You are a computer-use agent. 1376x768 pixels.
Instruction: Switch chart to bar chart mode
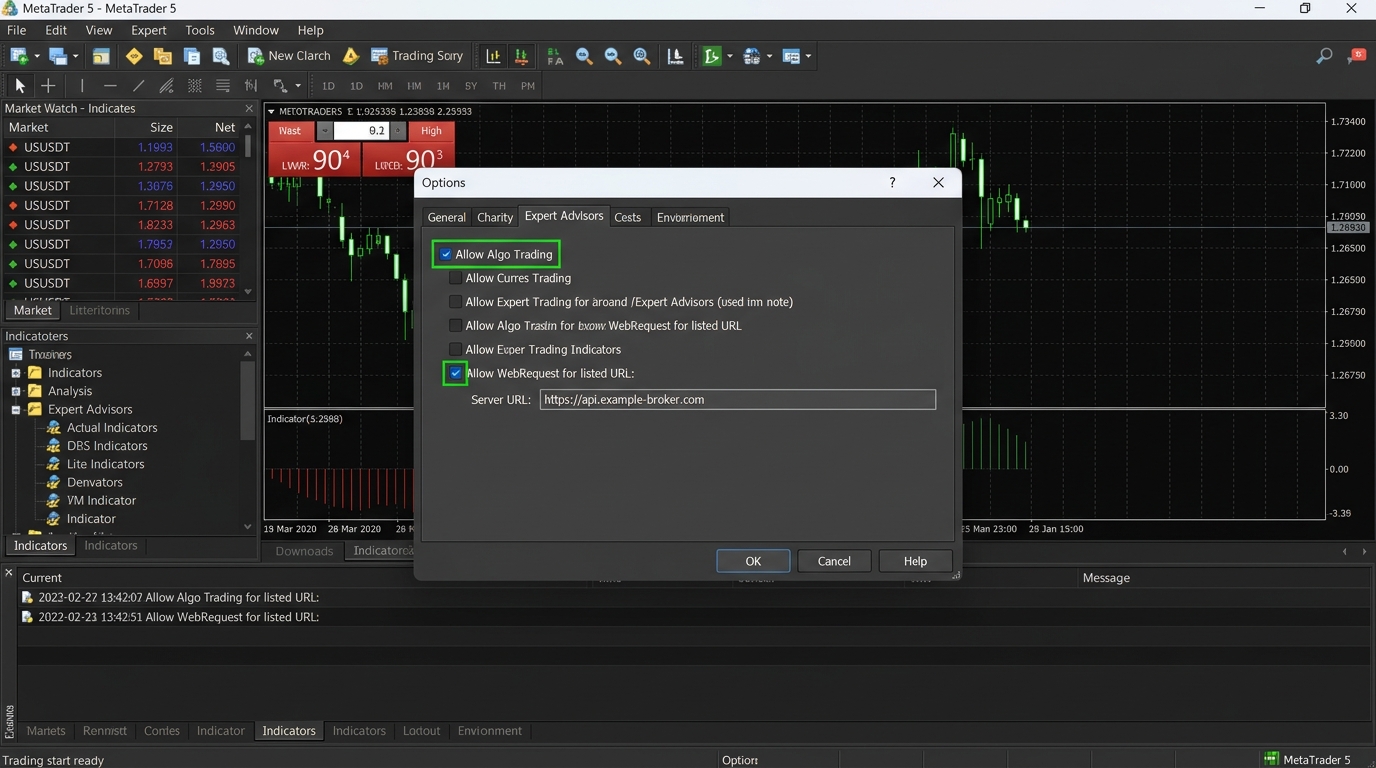pyautogui.click(x=493, y=56)
